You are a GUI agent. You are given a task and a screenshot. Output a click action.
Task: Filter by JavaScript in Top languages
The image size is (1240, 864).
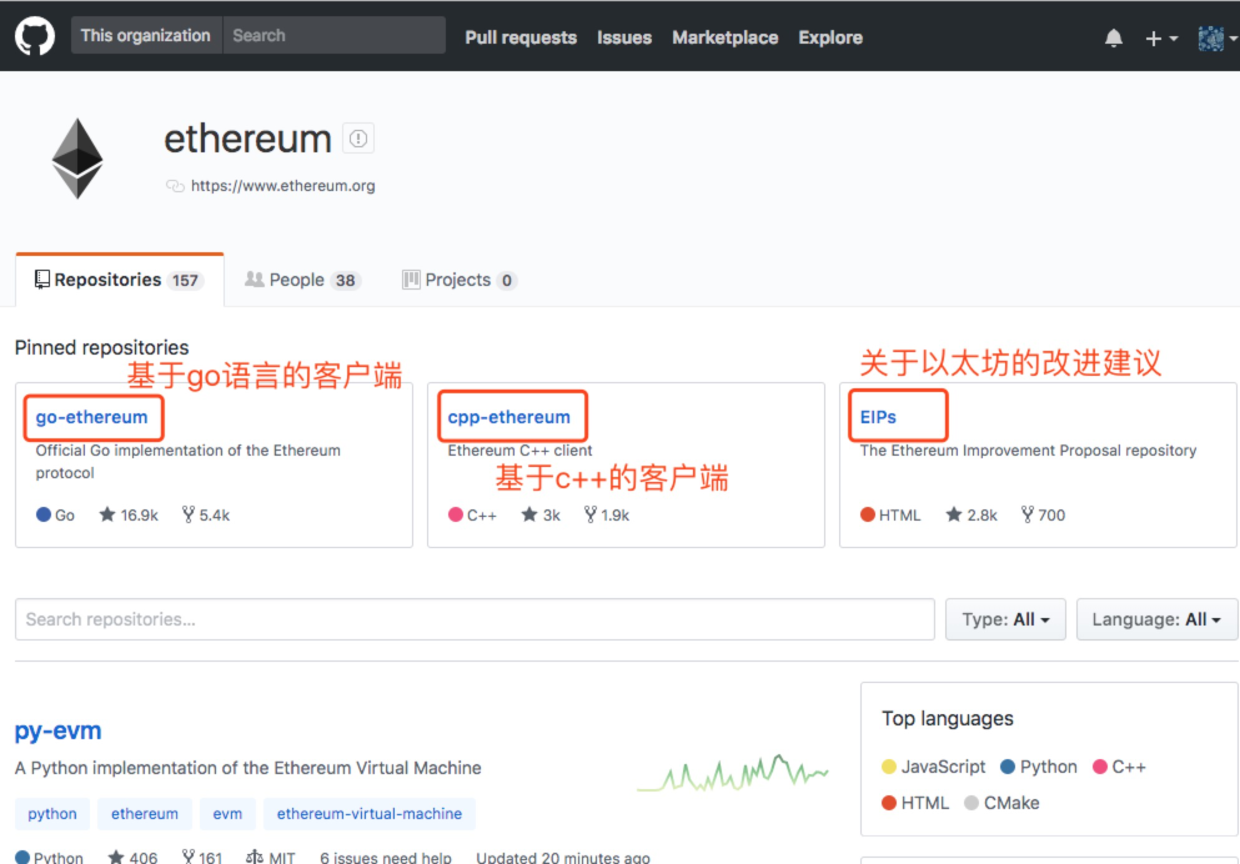934,767
